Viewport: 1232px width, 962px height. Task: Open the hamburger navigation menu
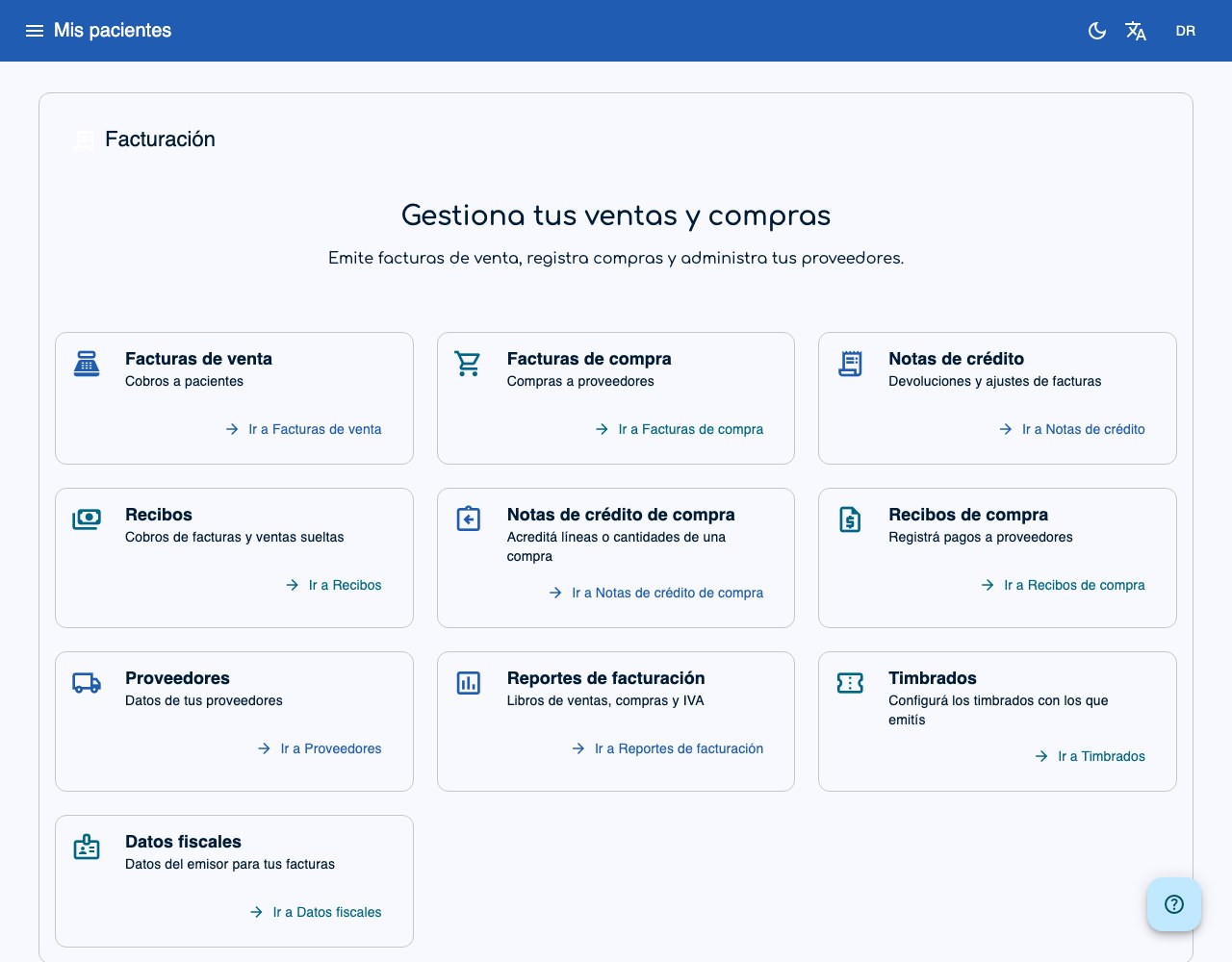point(35,31)
